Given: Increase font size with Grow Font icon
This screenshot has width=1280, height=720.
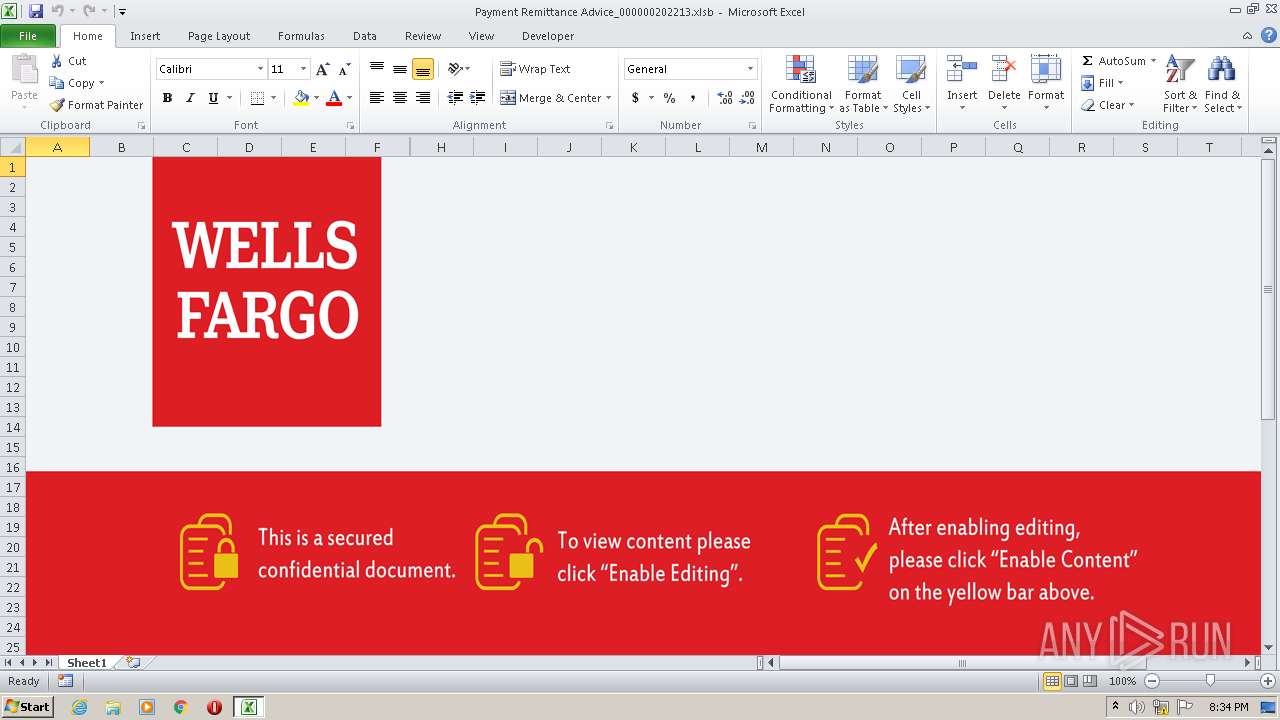Looking at the screenshot, I should coord(322,69).
